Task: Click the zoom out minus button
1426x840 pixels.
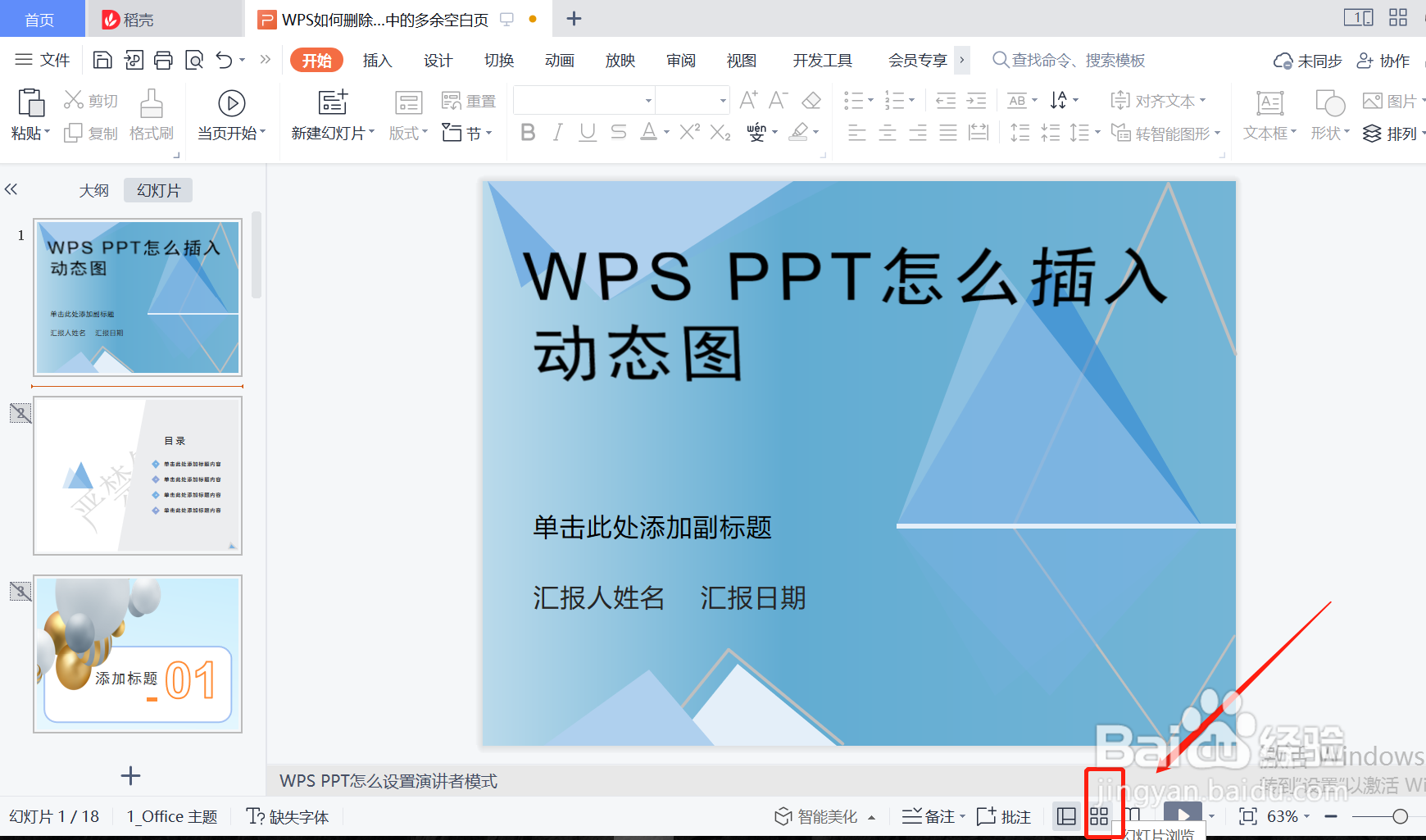Action: [1331, 816]
